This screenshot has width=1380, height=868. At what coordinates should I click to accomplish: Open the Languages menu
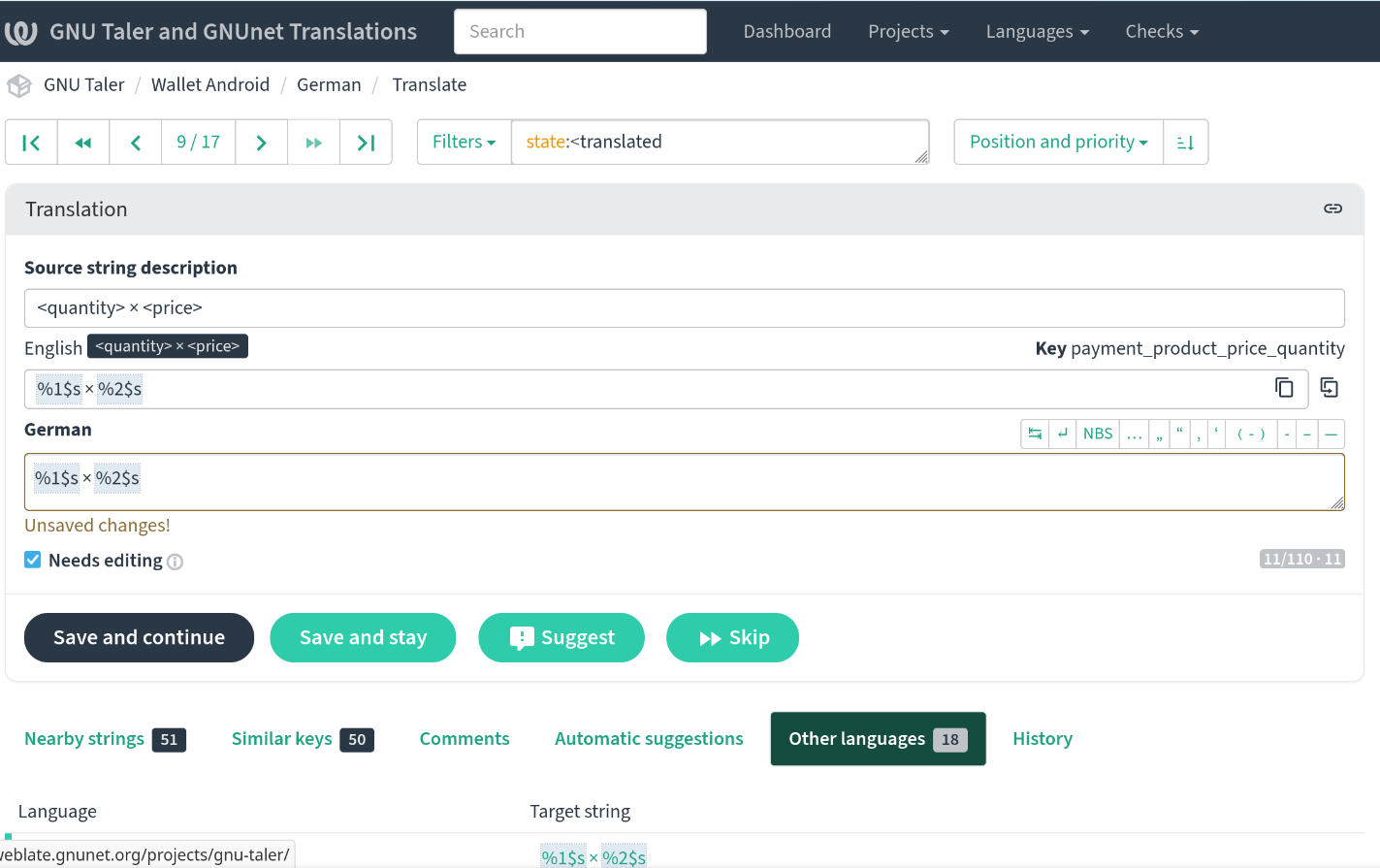(1037, 31)
